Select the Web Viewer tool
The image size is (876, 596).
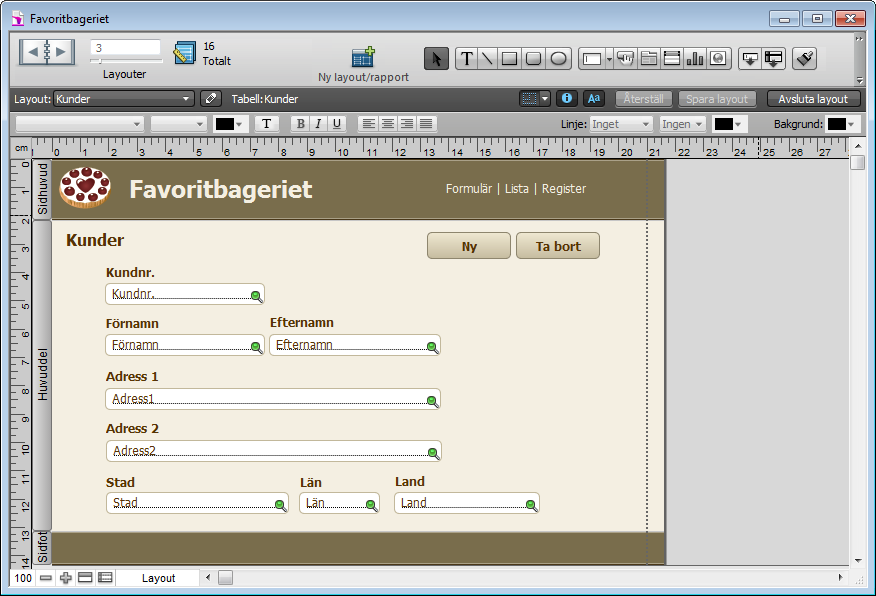click(x=719, y=59)
